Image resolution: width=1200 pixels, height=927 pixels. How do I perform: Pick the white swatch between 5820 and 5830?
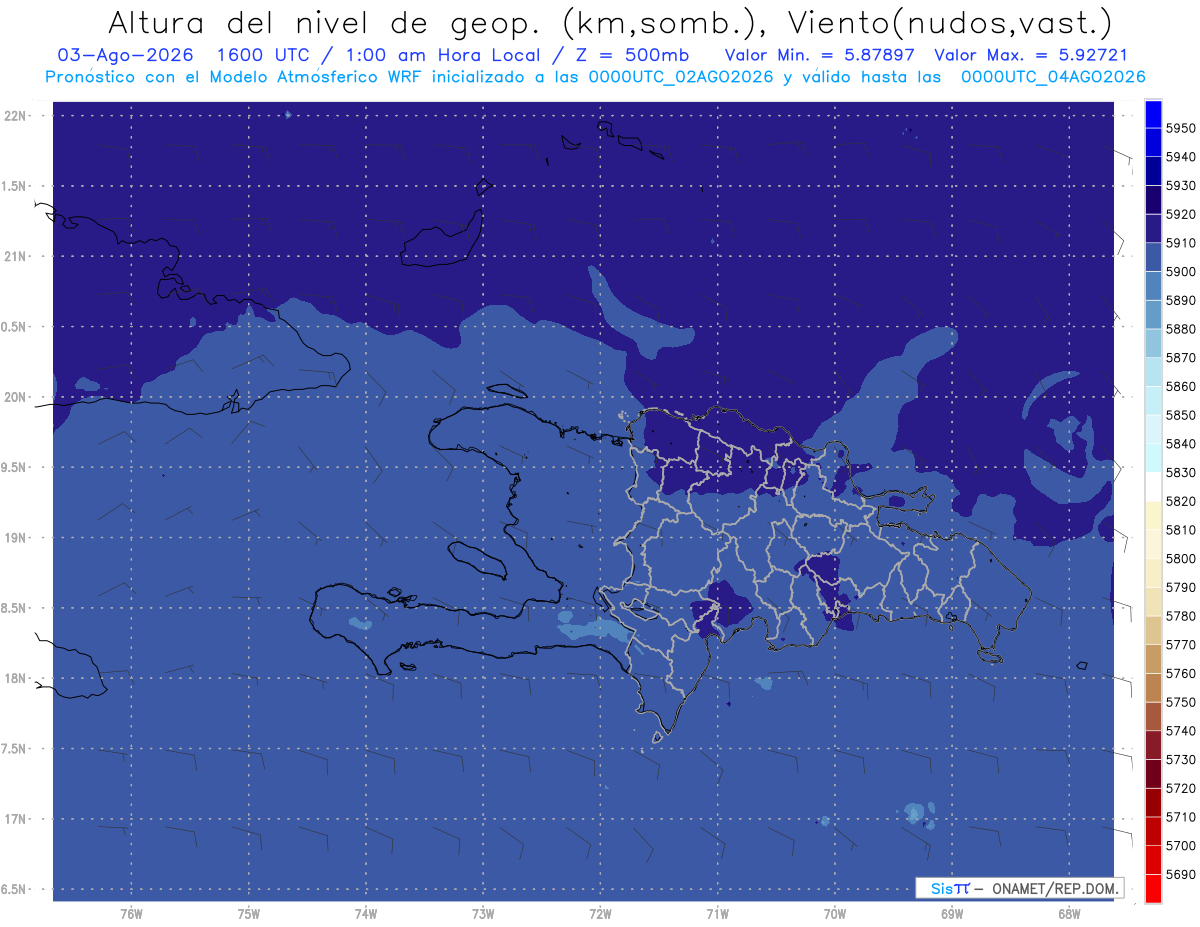(x=1153, y=487)
